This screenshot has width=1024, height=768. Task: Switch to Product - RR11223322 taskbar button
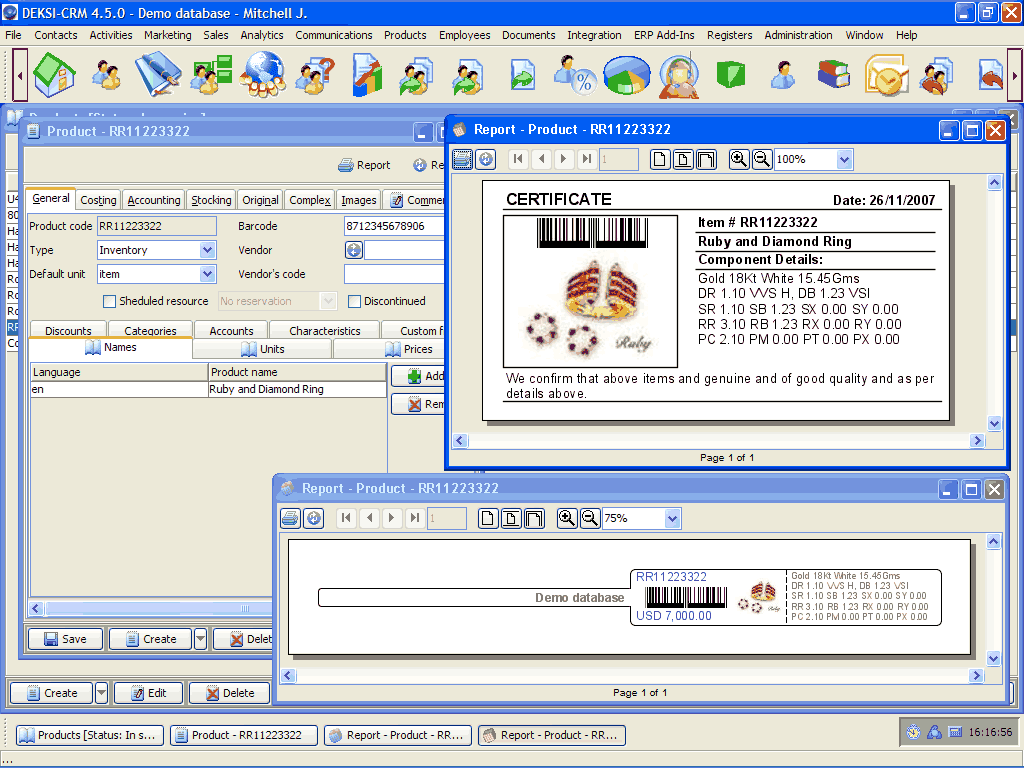[244, 735]
